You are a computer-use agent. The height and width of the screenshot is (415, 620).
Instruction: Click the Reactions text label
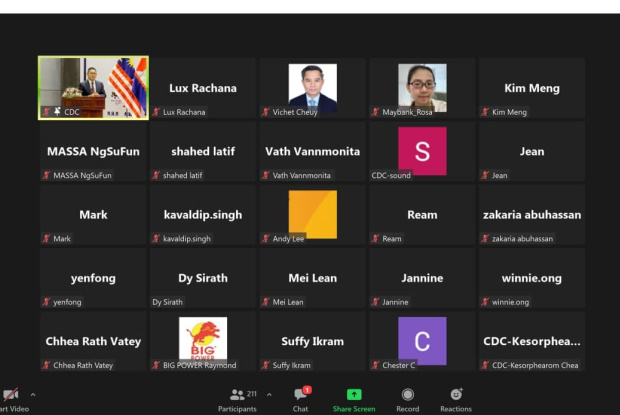tap(456, 409)
